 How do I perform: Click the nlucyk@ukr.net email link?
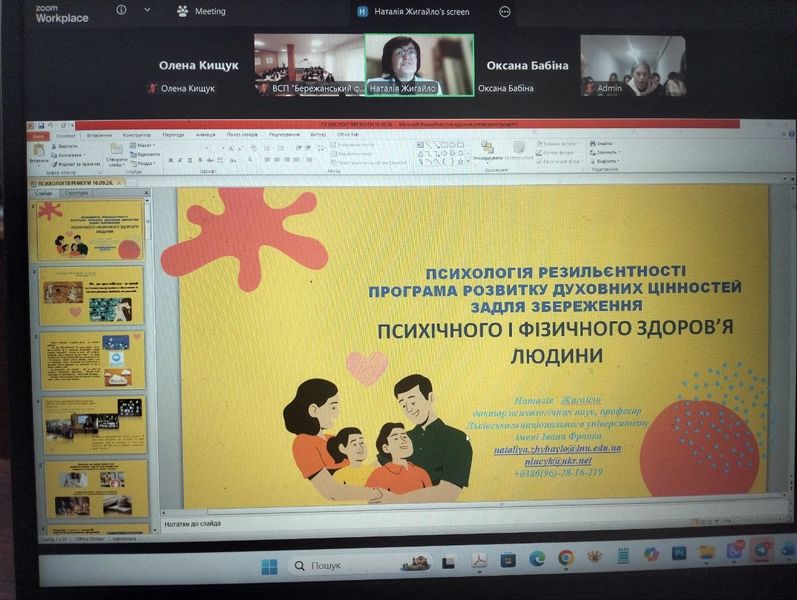pyautogui.click(x=558, y=461)
